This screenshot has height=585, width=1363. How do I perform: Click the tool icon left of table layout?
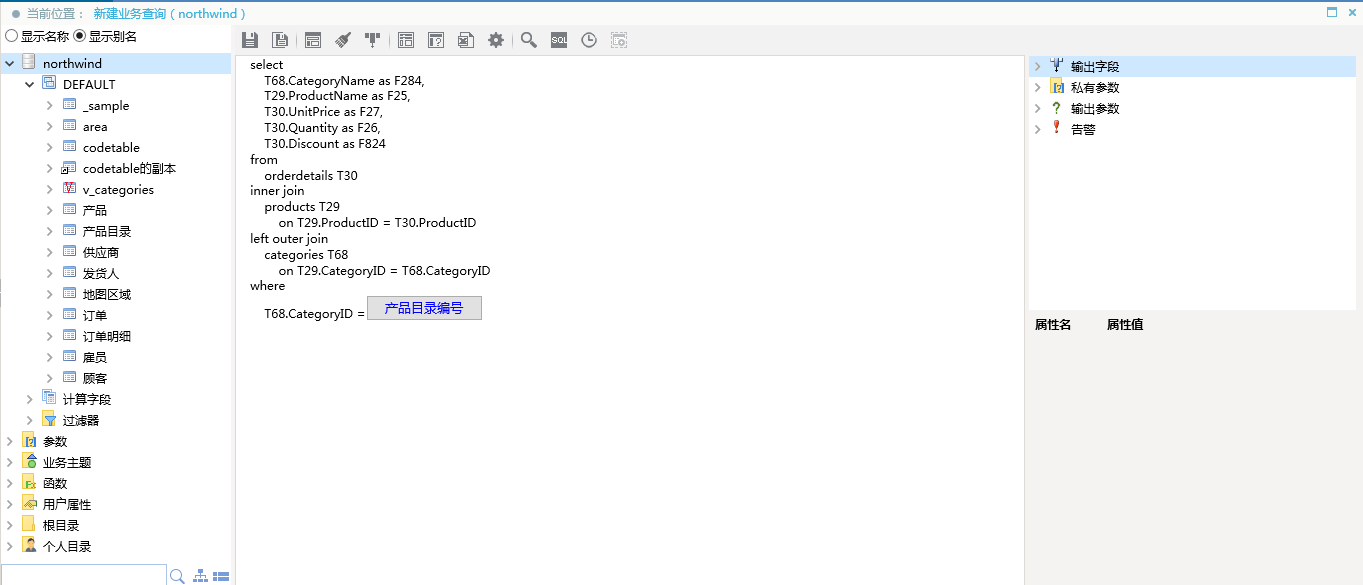click(373, 40)
